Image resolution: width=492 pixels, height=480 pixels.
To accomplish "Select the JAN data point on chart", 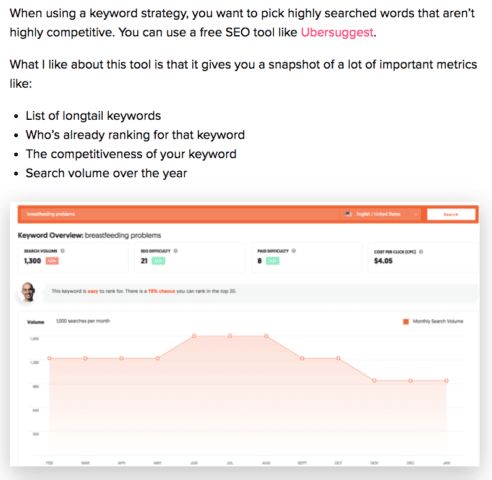I will pyautogui.click(x=447, y=381).
